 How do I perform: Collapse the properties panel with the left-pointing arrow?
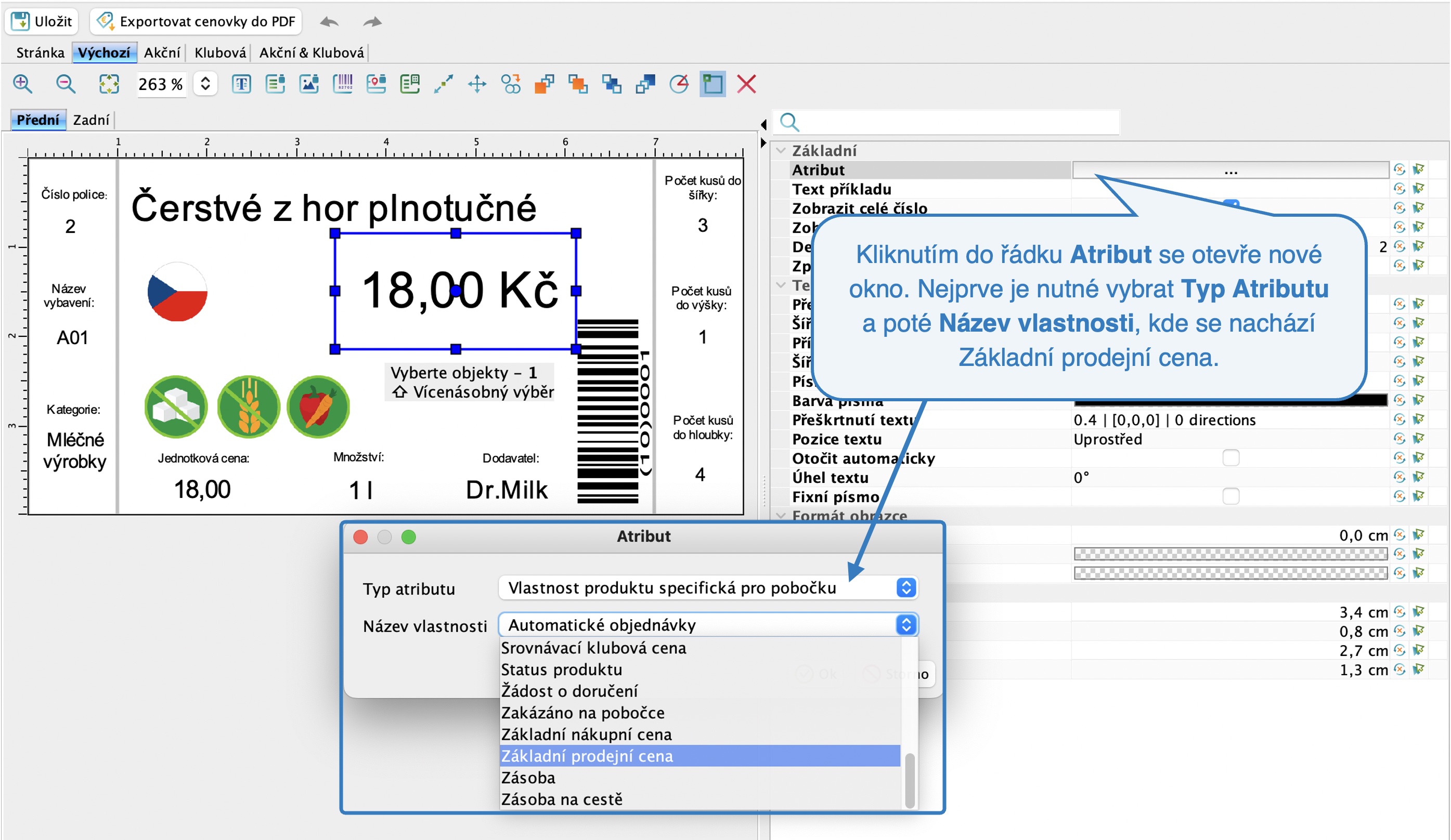[763, 124]
